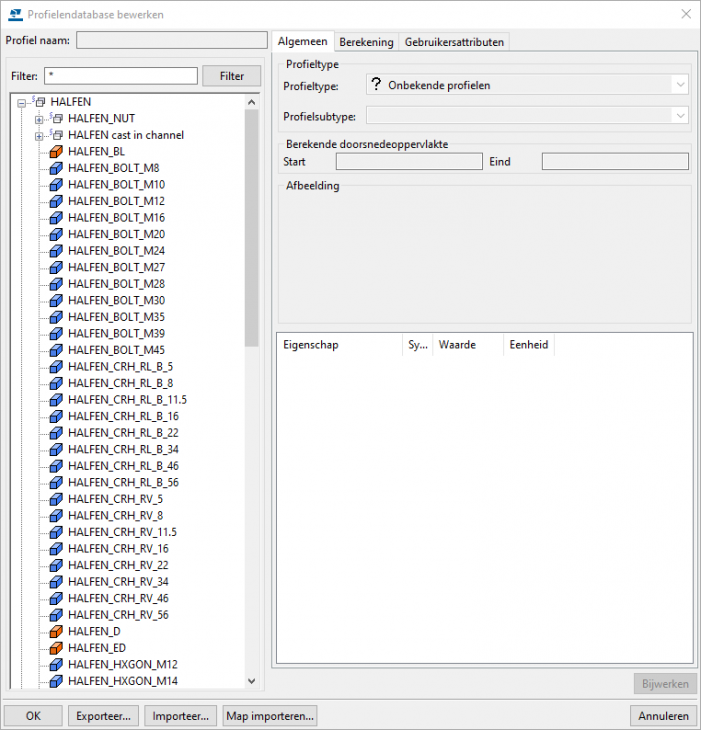Image resolution: width=701 pixels, height=730 pixels.
Task: Click the cube icon next to HALFEN_BOLT_M10
Action: [x=56, y=185]
